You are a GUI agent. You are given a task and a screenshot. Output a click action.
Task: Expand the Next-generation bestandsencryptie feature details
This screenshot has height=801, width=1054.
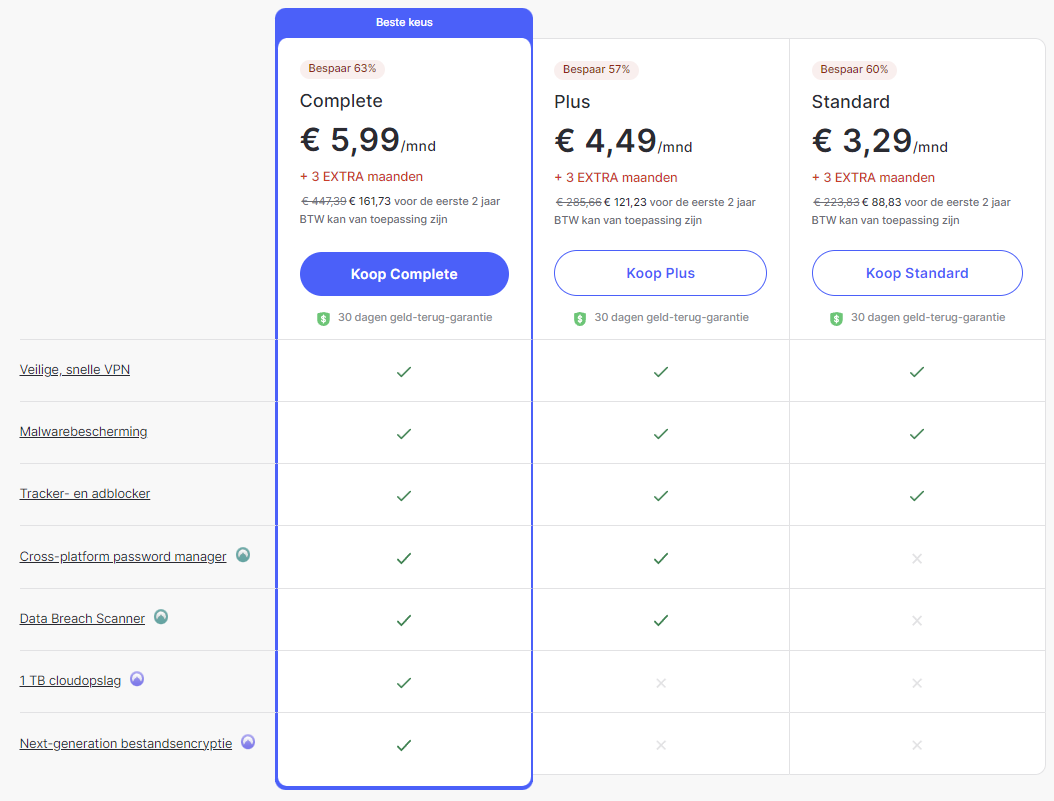[x=127, y=743]
